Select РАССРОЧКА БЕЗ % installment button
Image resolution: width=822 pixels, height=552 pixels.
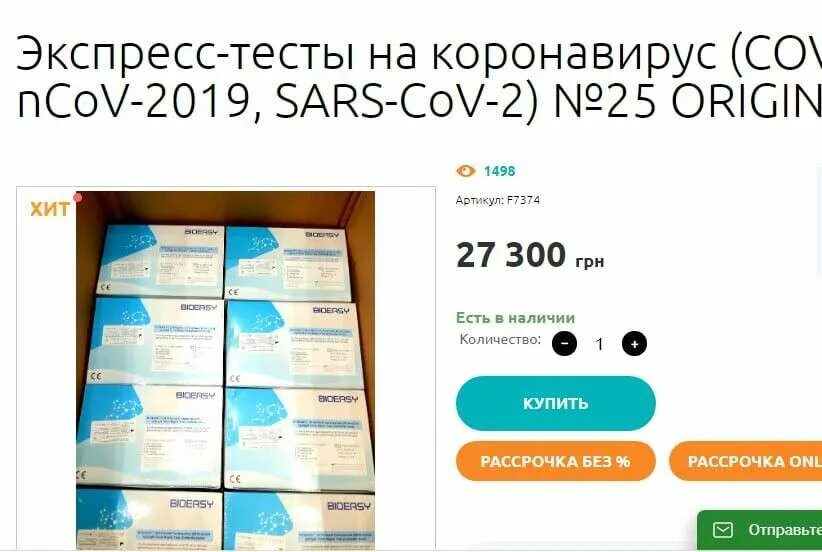[x=556, y=461]
